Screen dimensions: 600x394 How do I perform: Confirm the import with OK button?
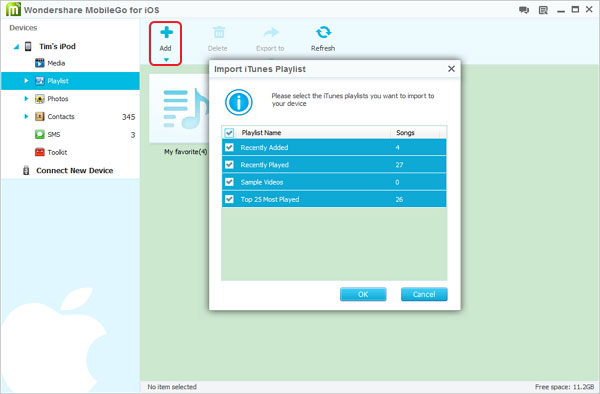point(363,294)
